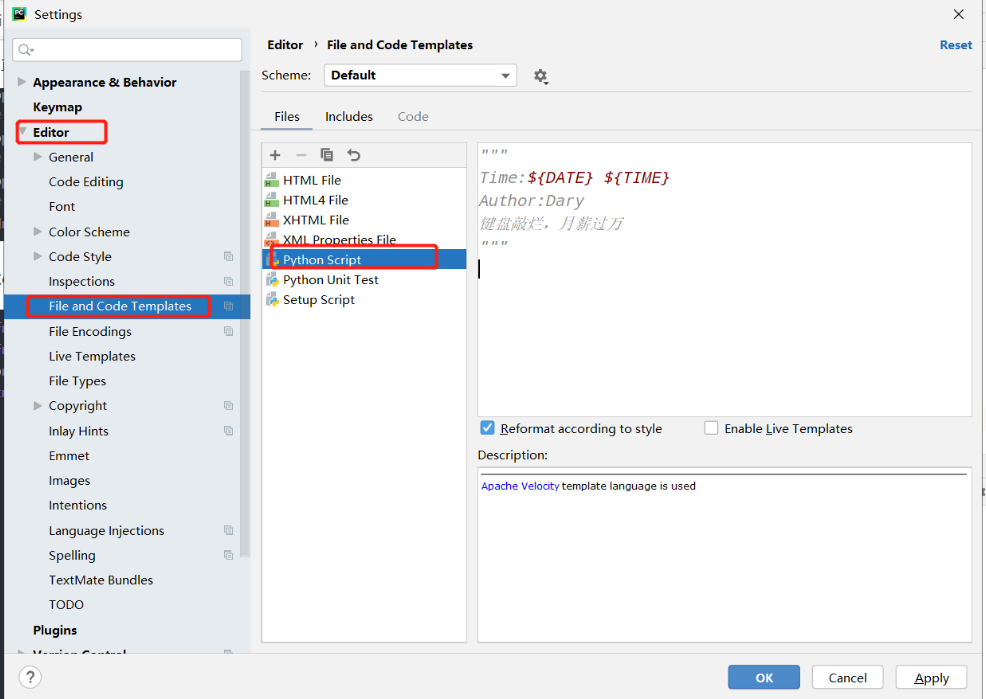This screenshot has width=986, height=699.
Task: Click the Apply button
Action: (x=931, y=677)
